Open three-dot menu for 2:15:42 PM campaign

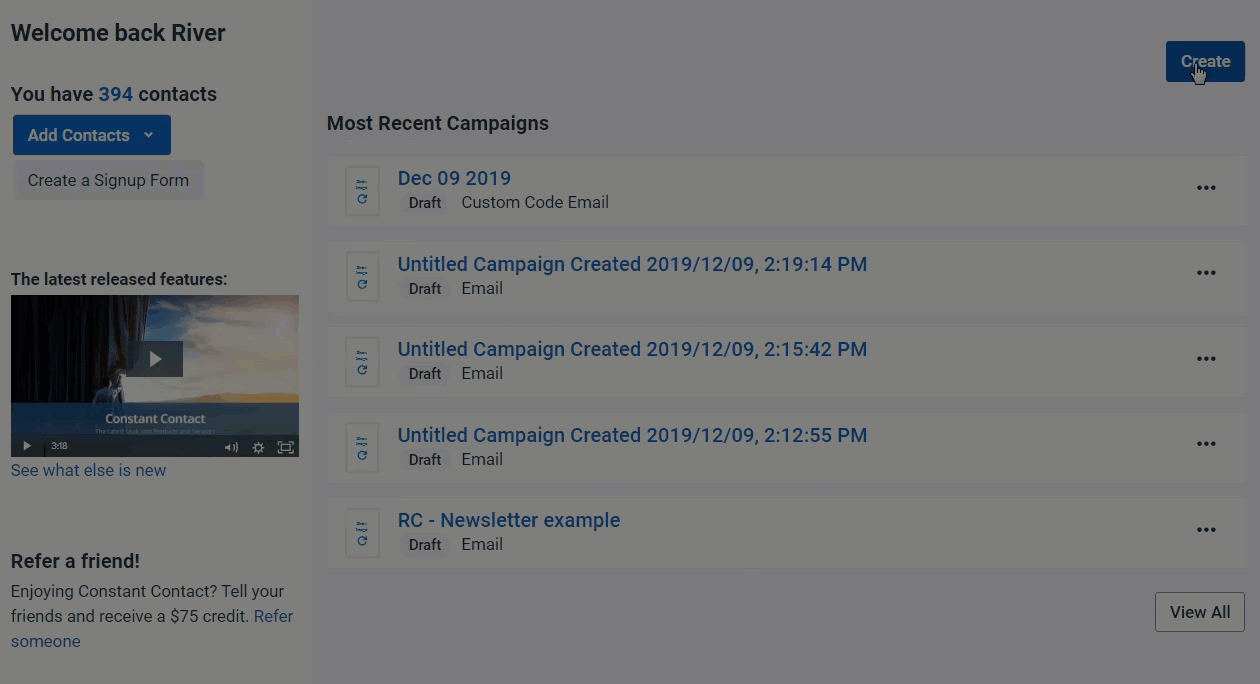tap(1206, 359)
